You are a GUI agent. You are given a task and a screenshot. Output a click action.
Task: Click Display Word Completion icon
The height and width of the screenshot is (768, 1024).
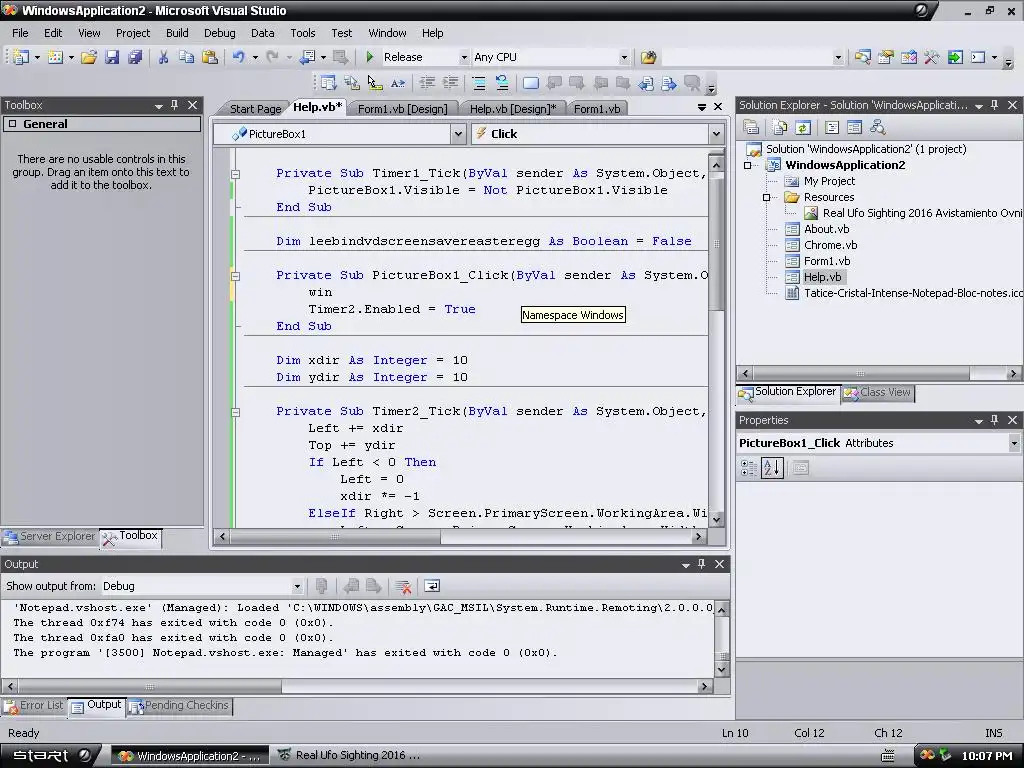[398, 83]
